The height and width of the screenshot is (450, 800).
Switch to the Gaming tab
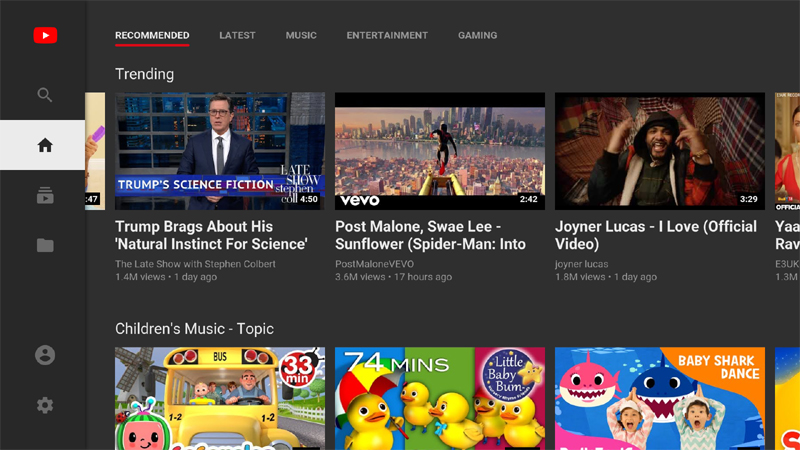coord(478,35)
